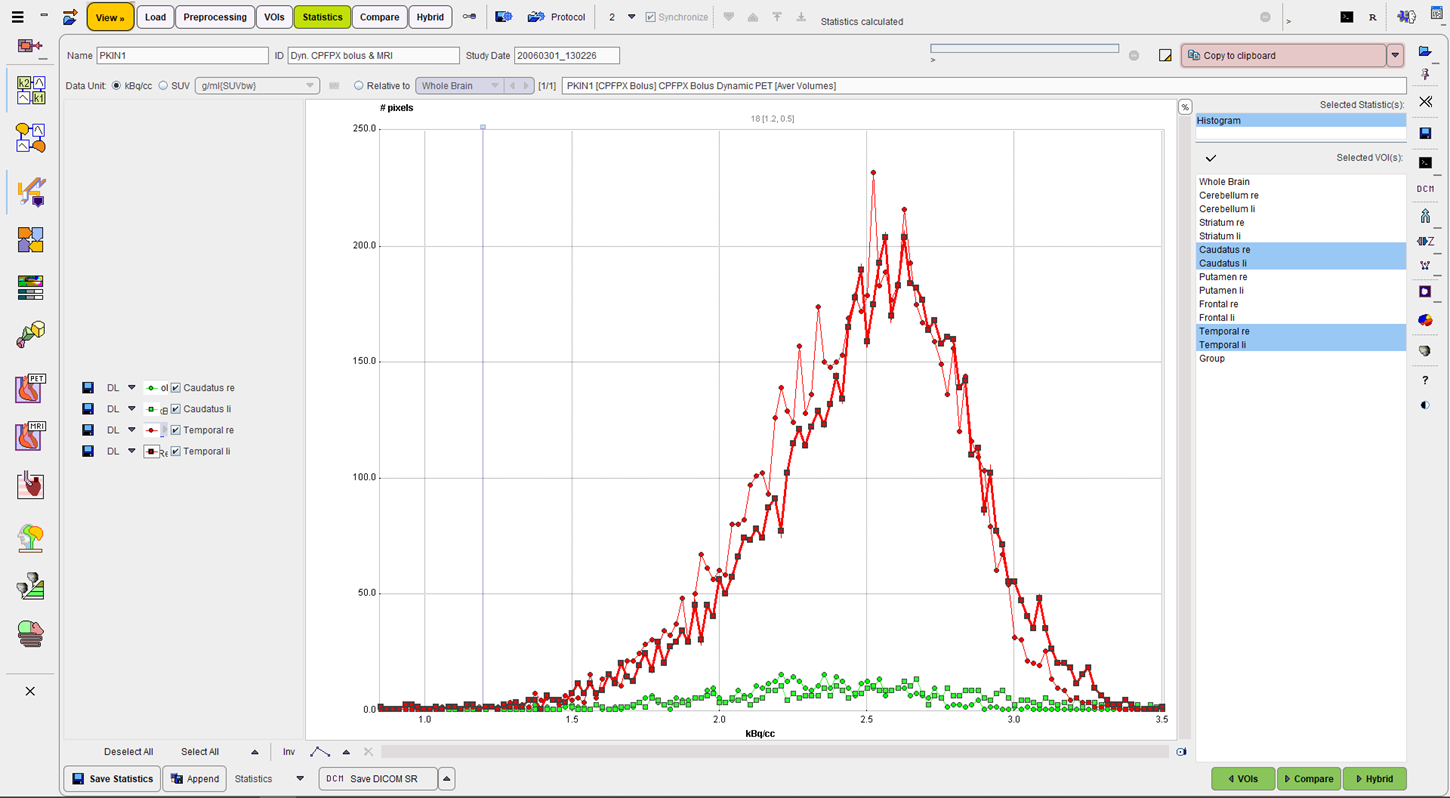This screenshot has height=798, width=1450.
Task: Open Temporal li DL dropdown arrow
Action: [131, 451]
